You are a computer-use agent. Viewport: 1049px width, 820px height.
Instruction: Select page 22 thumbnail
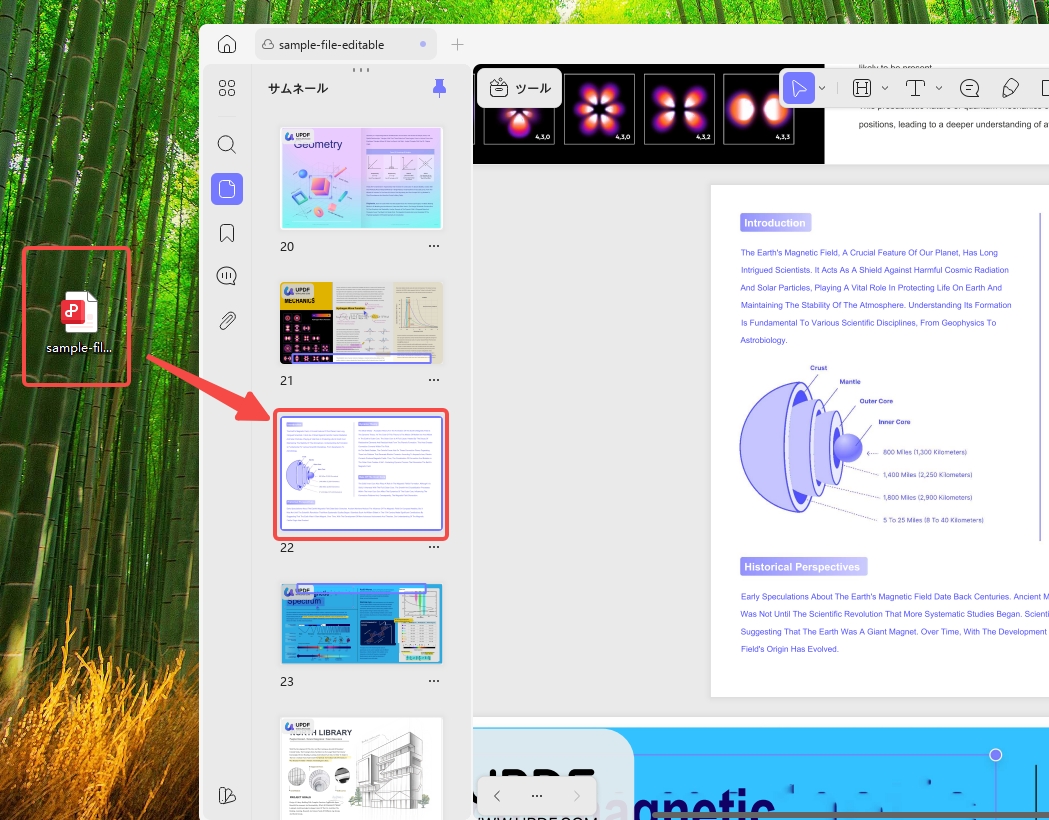pos(361,474)
